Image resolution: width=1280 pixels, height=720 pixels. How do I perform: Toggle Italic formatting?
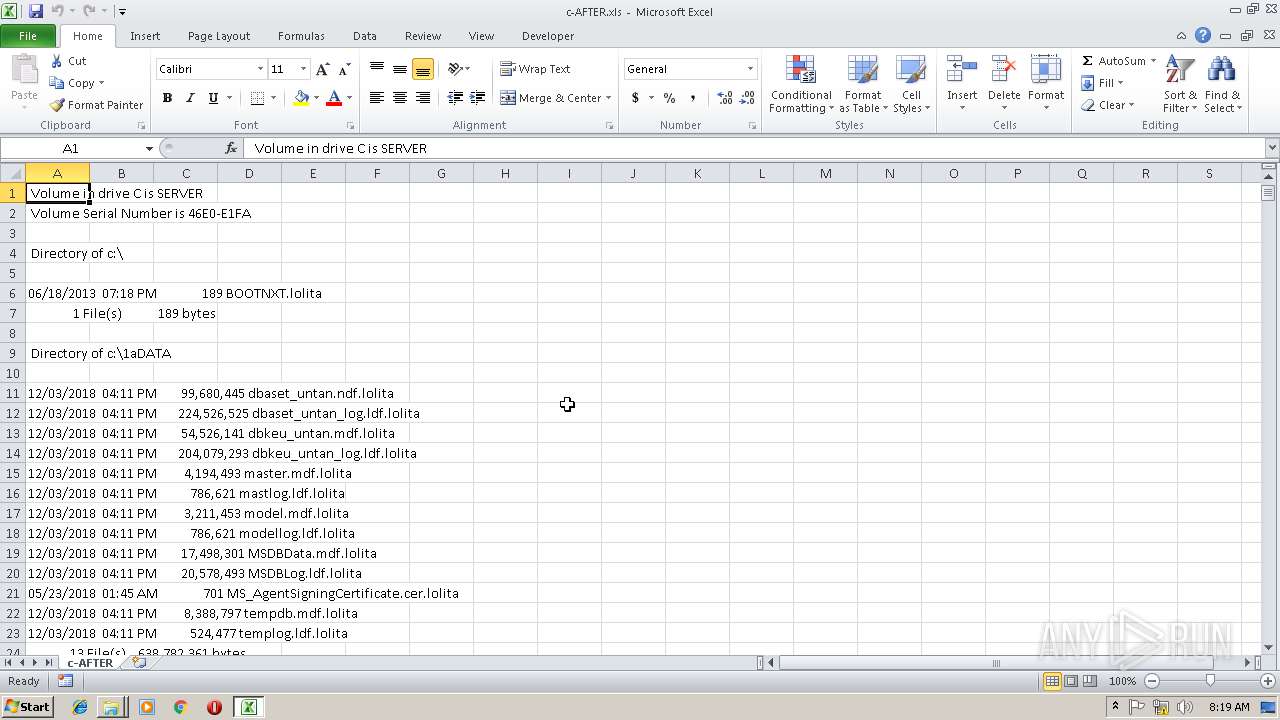(190, 98)
